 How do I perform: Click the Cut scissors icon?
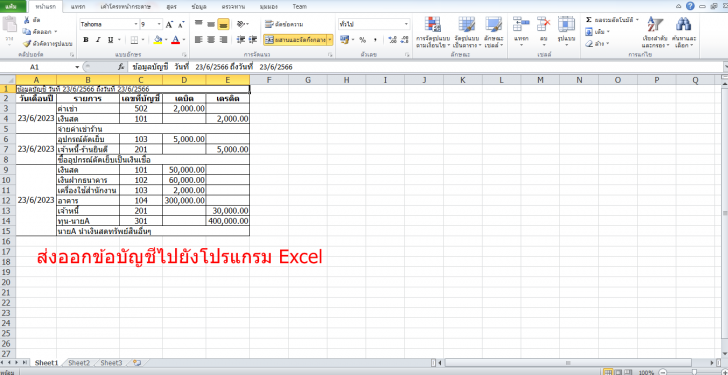pos(26,20)
